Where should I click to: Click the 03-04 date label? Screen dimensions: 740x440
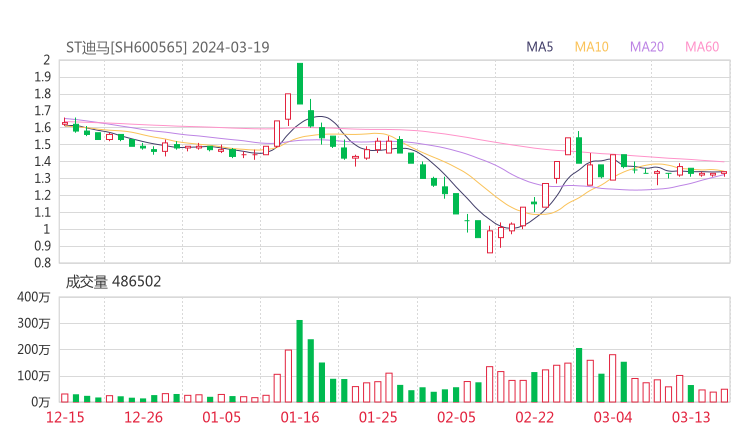click(613, 417)
